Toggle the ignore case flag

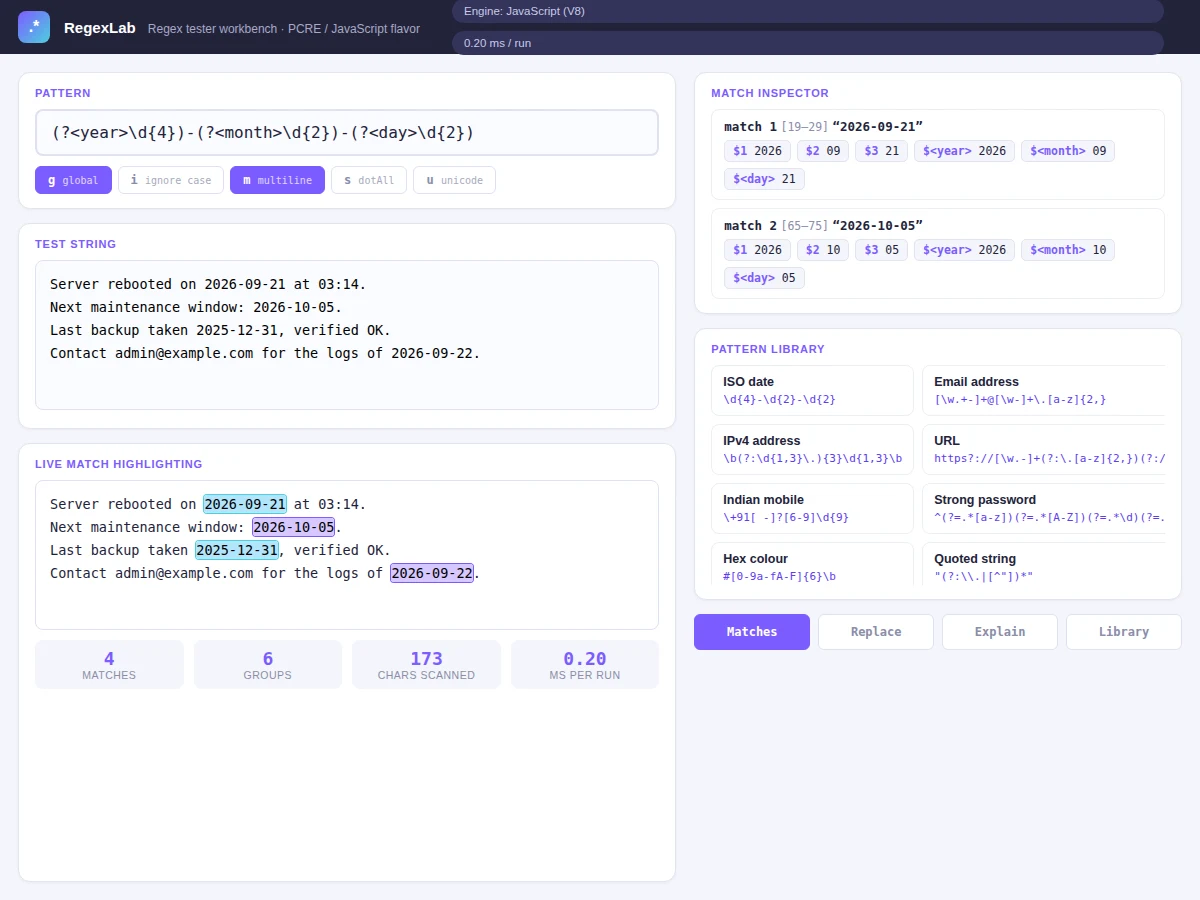[171, 180]
